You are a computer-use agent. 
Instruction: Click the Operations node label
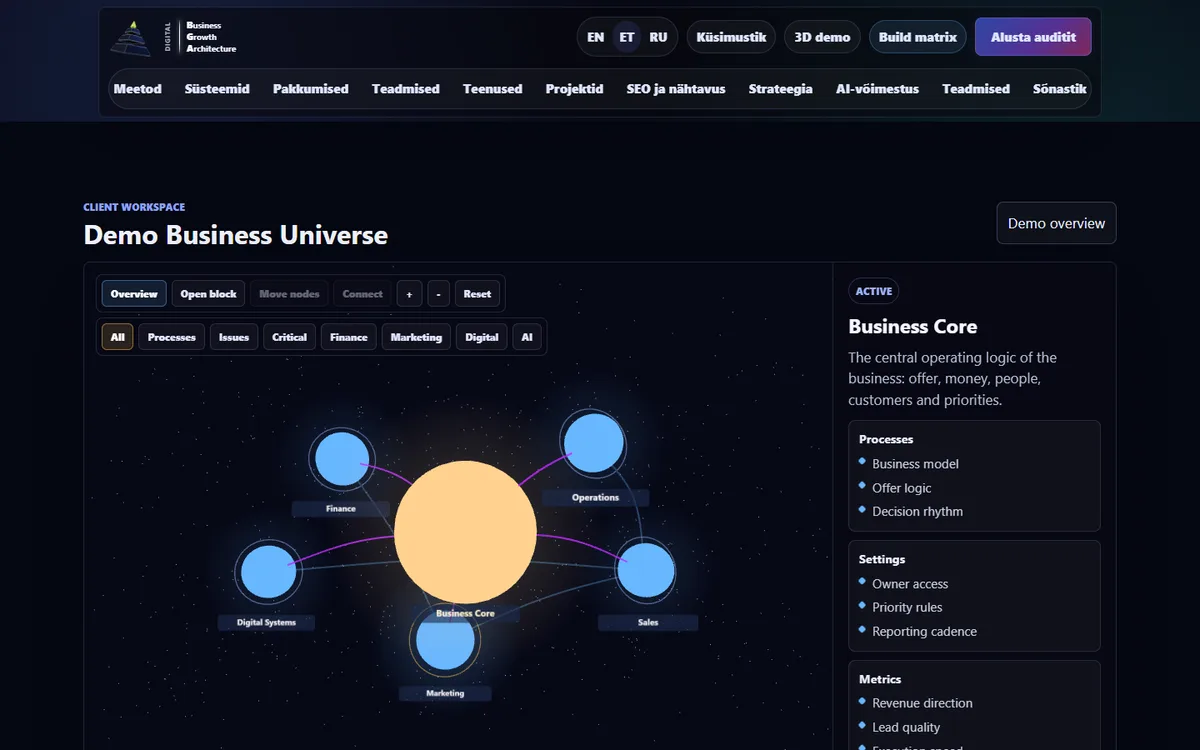595,498
